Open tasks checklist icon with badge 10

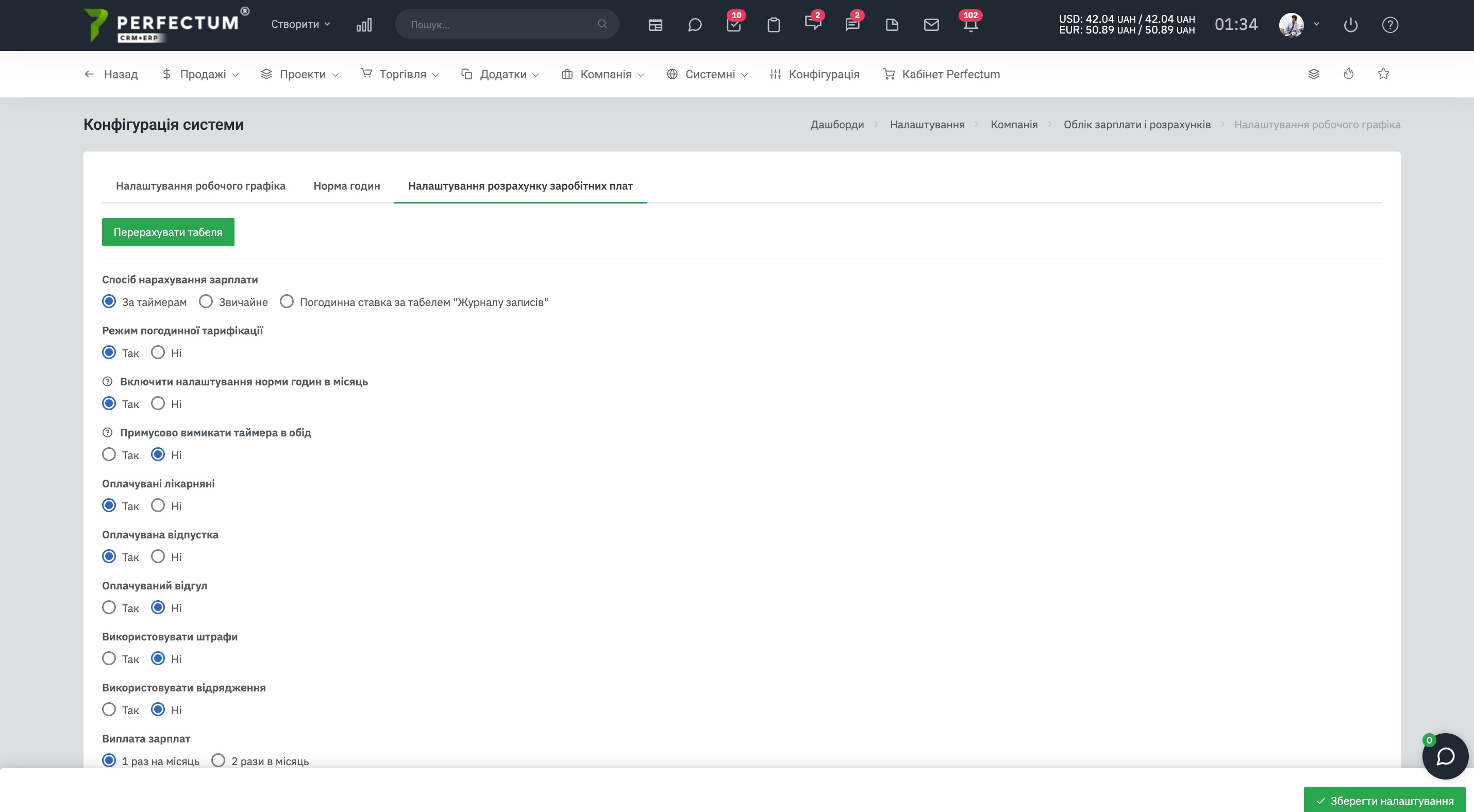tap(733, 25)
